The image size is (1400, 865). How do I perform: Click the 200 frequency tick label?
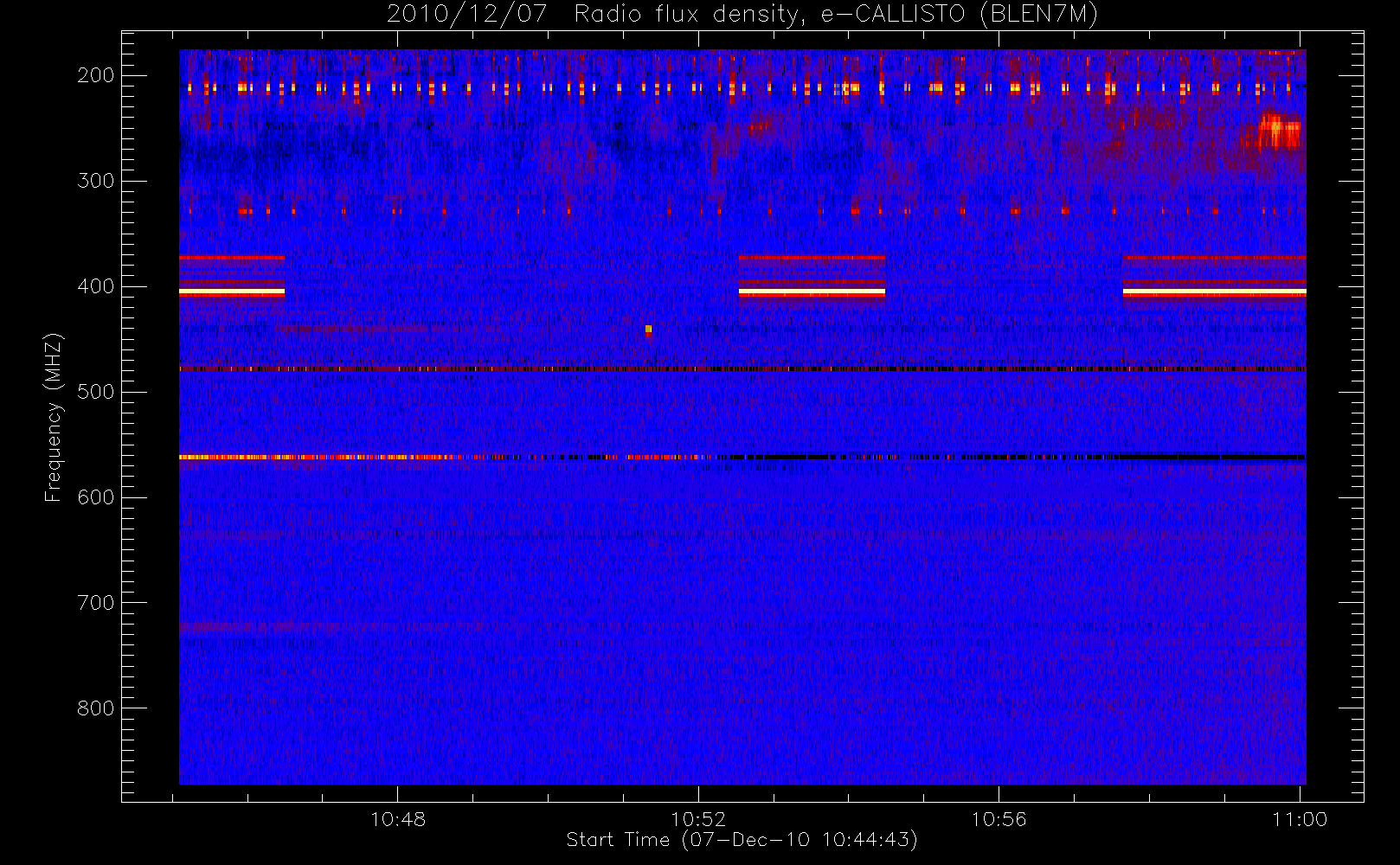pos(95,75)
